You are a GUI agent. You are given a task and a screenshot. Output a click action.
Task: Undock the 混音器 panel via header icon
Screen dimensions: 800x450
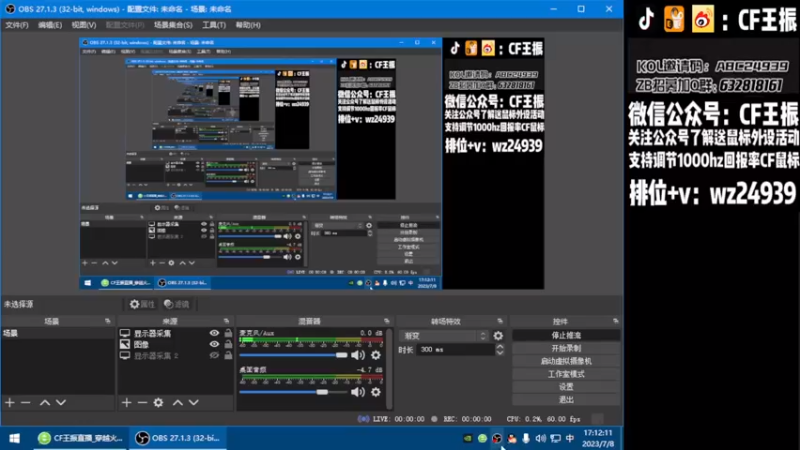tap(387, 321)
